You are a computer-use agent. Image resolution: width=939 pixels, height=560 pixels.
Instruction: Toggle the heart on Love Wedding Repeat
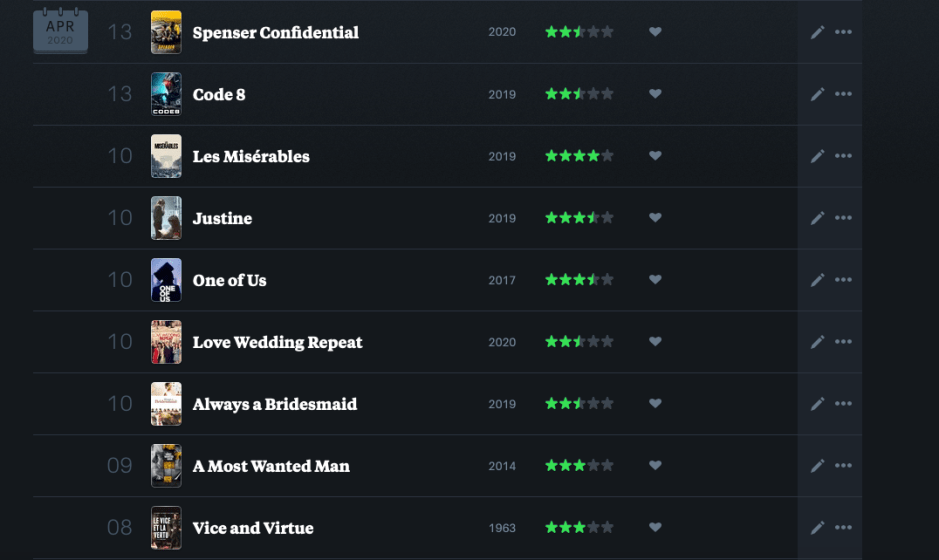pos(655,342)
